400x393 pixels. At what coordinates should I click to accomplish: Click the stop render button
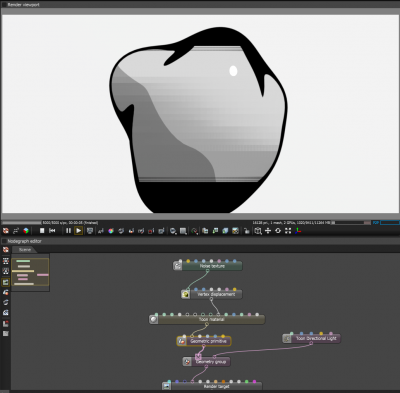[42, 231]
